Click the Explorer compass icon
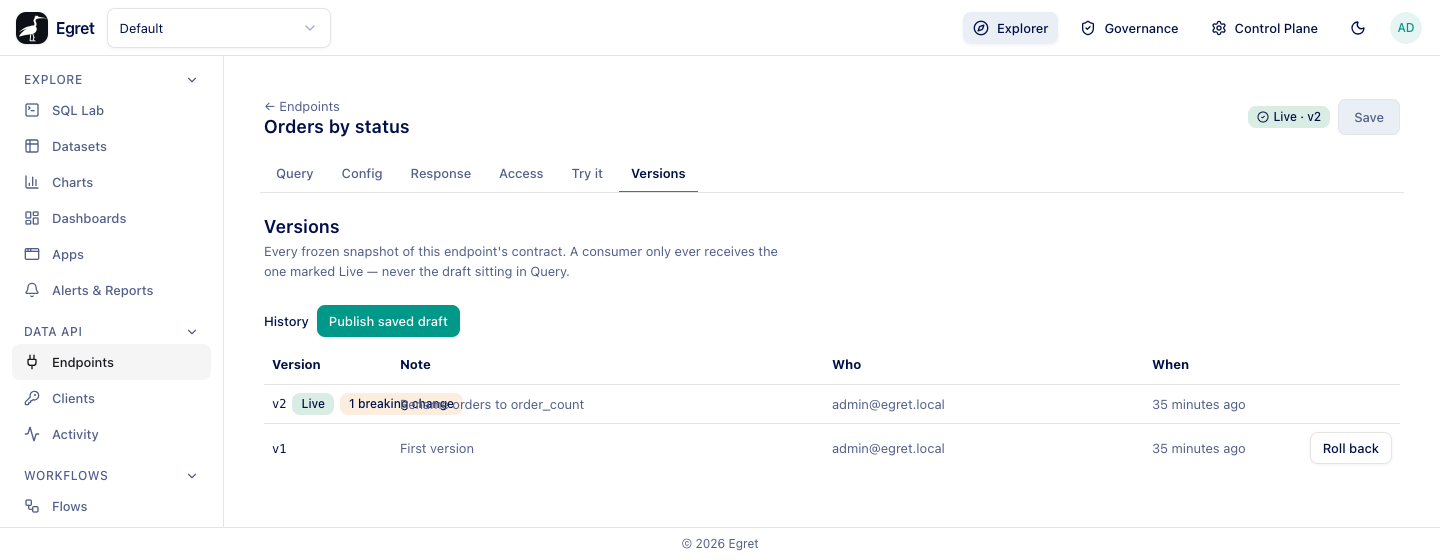This screenshot has width=1440, height=560. click(981, 28)
